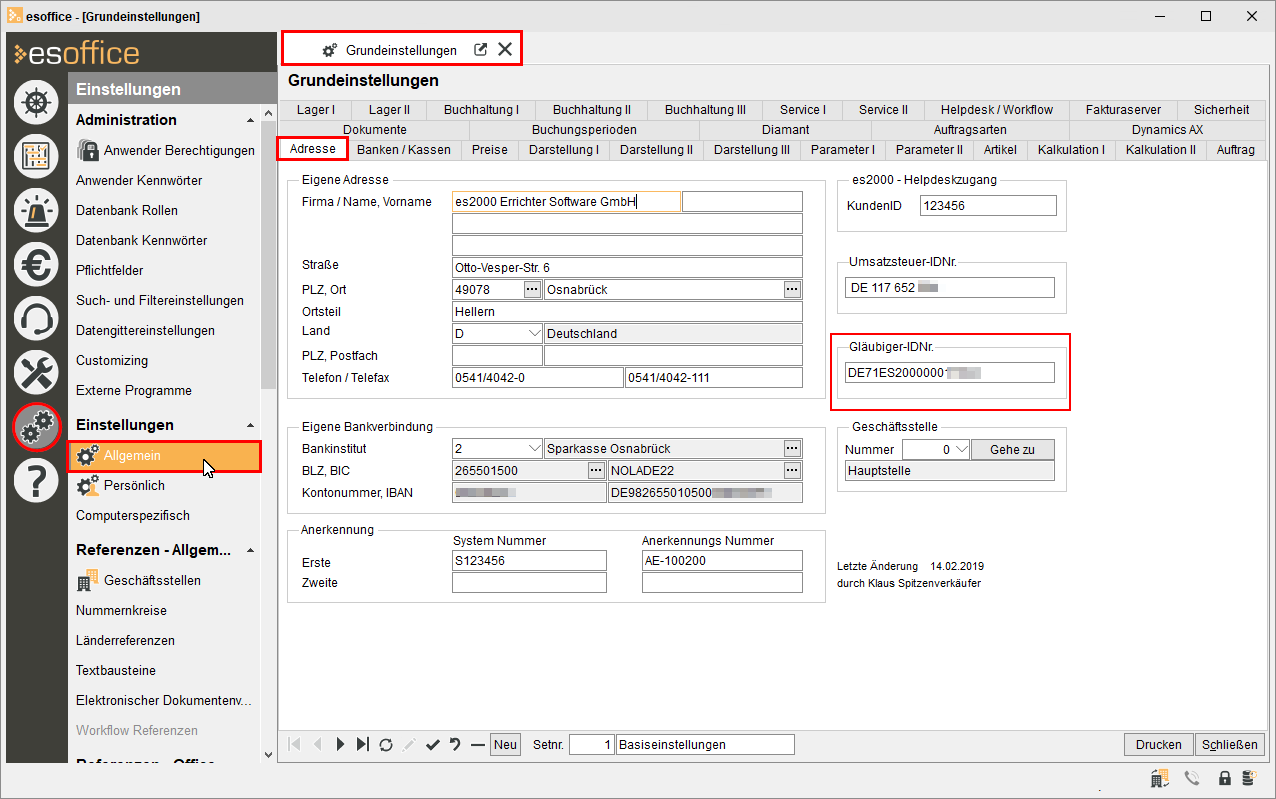Click the Schließen button
The image size is (1276, 799).
point(1230,744)
